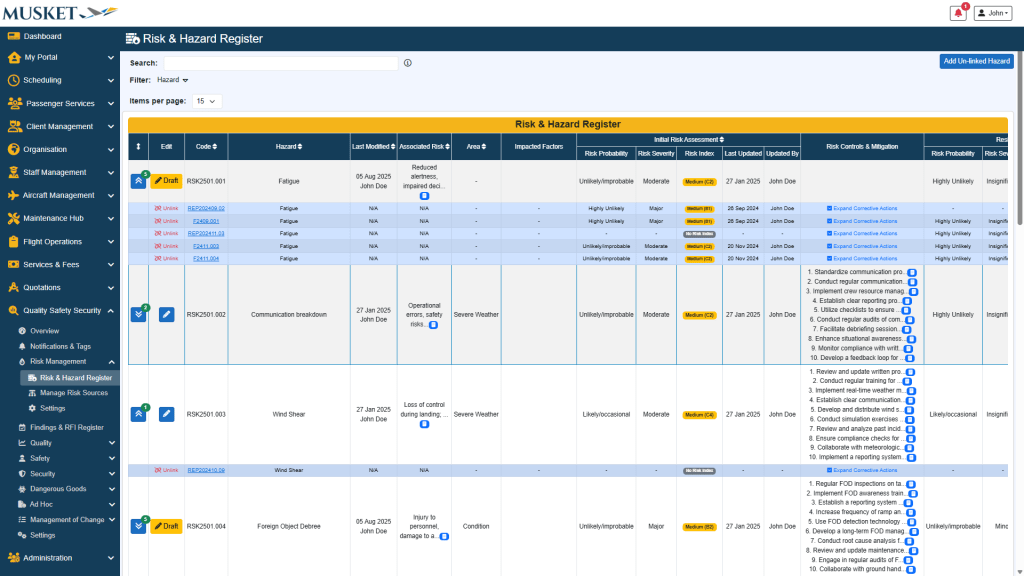1024x576 pixels.
Task: Show full associated risk text for Fatigue
Action: [x=424, y=197]
